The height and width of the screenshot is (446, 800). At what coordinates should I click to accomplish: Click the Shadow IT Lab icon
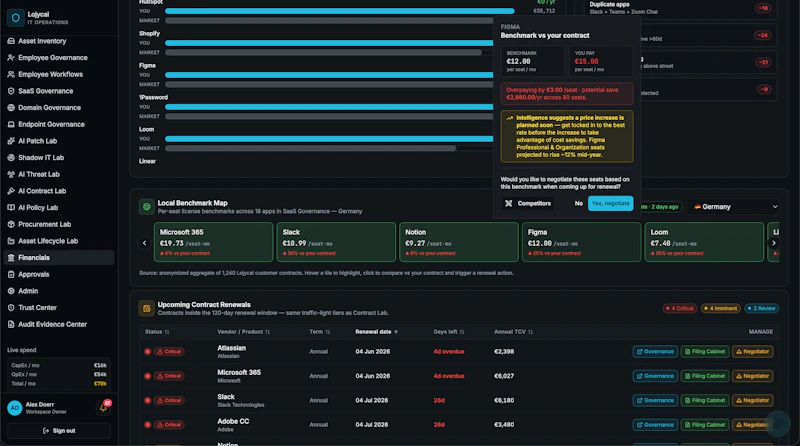[11, 158]
